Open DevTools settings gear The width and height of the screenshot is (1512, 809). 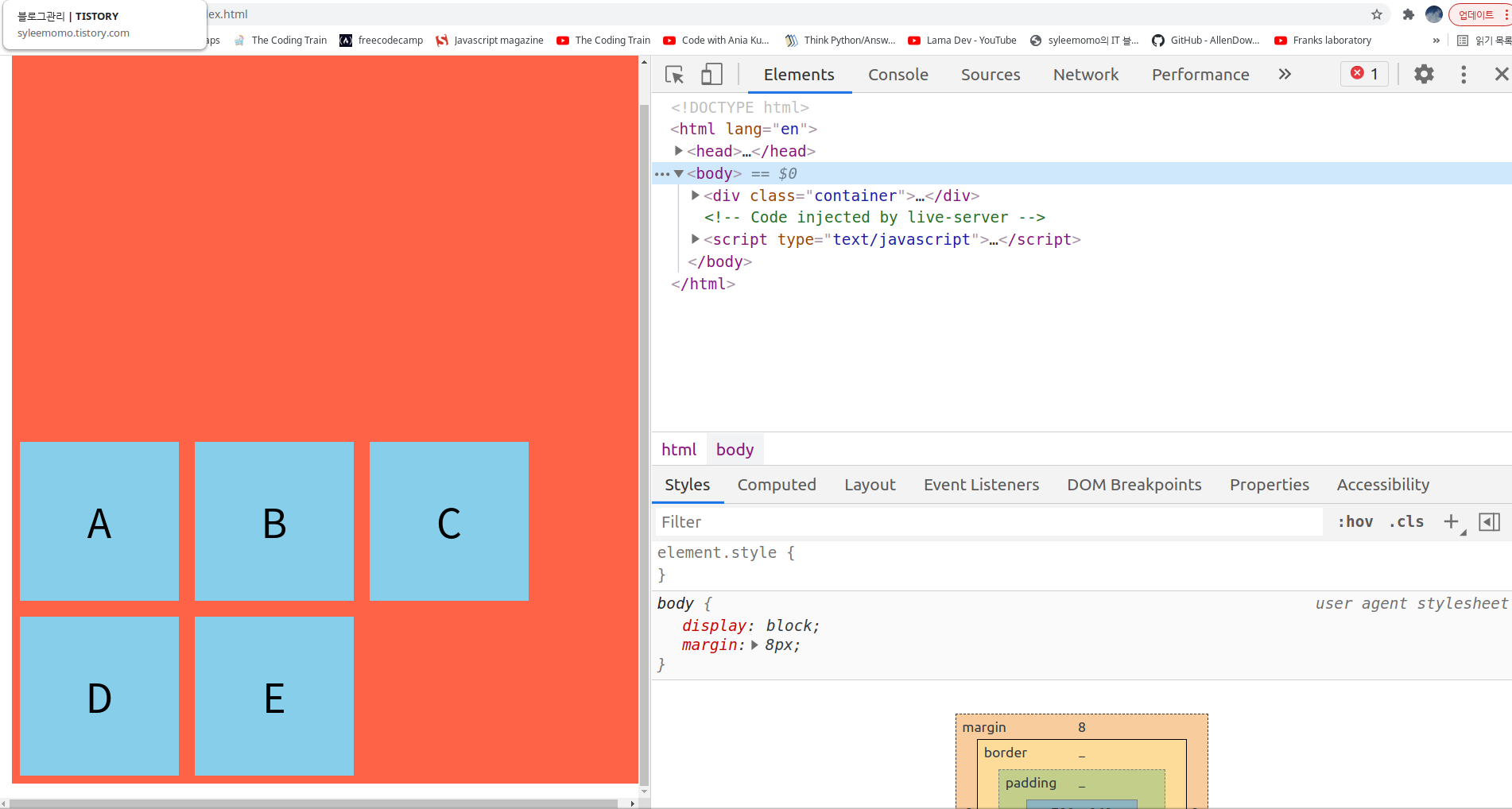point(1424,74)
